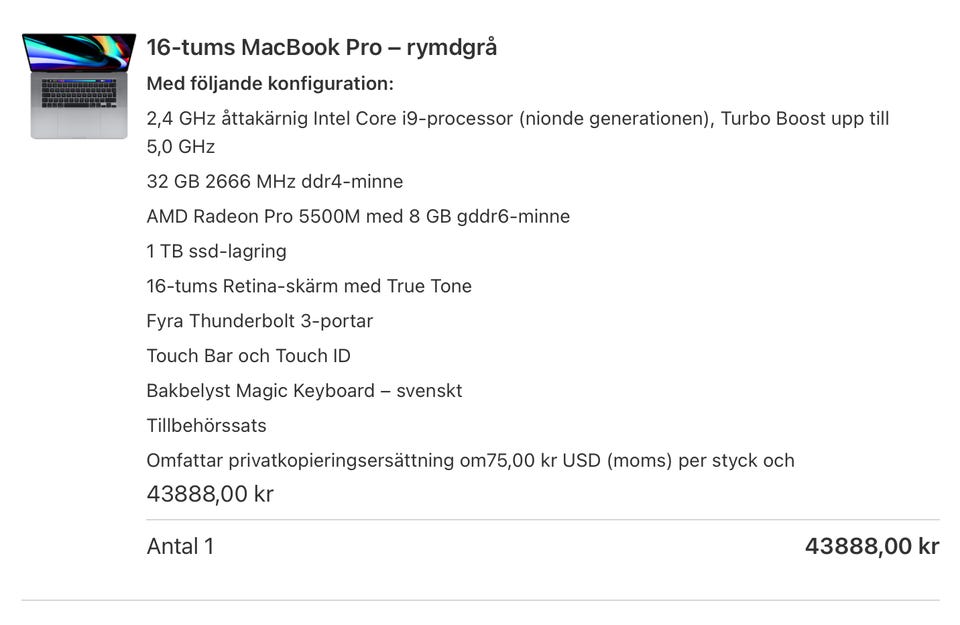Select the Retina-skärm med True Tone line
The height and width of the screenshot is (625, 960).
point(308,286)
